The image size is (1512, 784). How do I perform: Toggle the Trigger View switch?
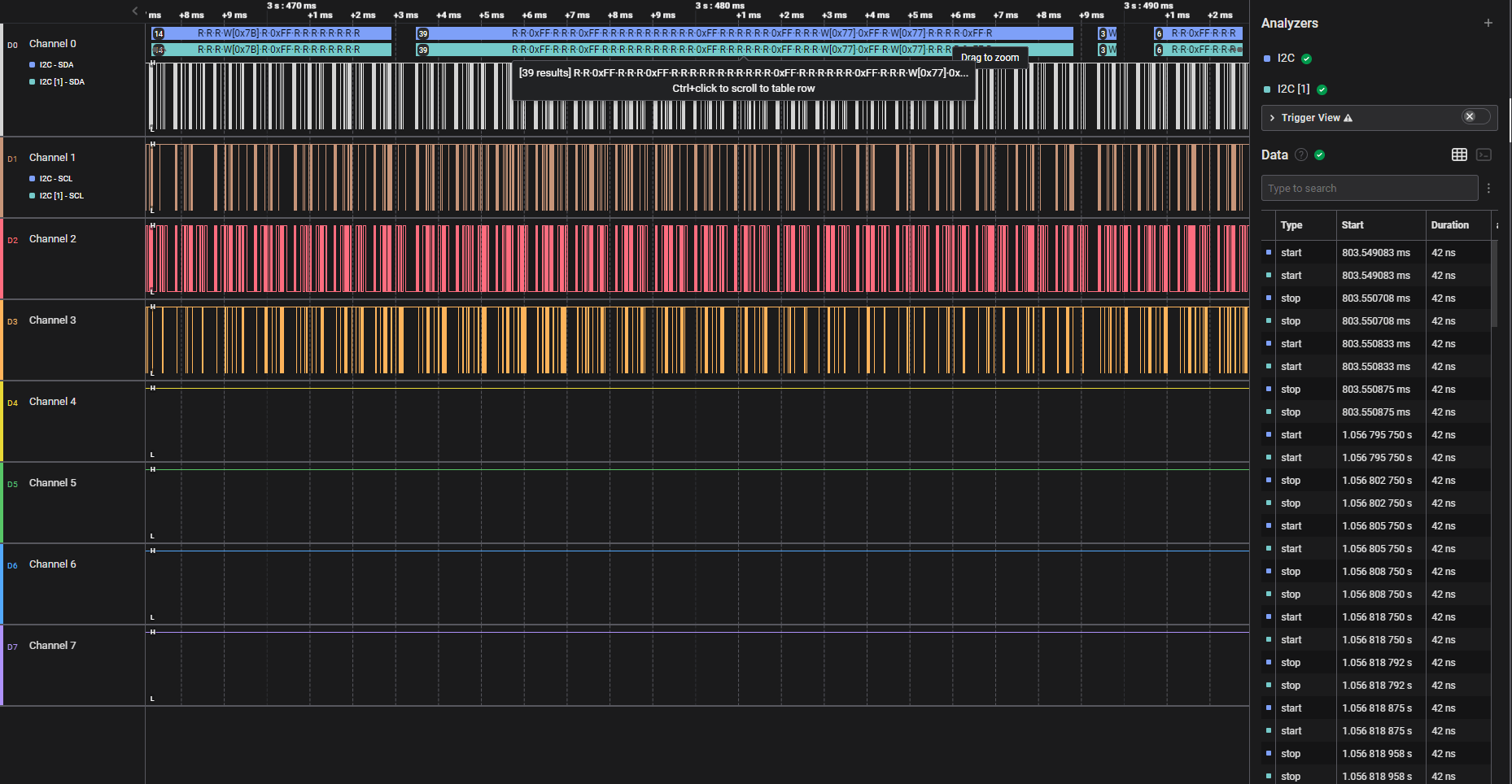point(1475,117)
